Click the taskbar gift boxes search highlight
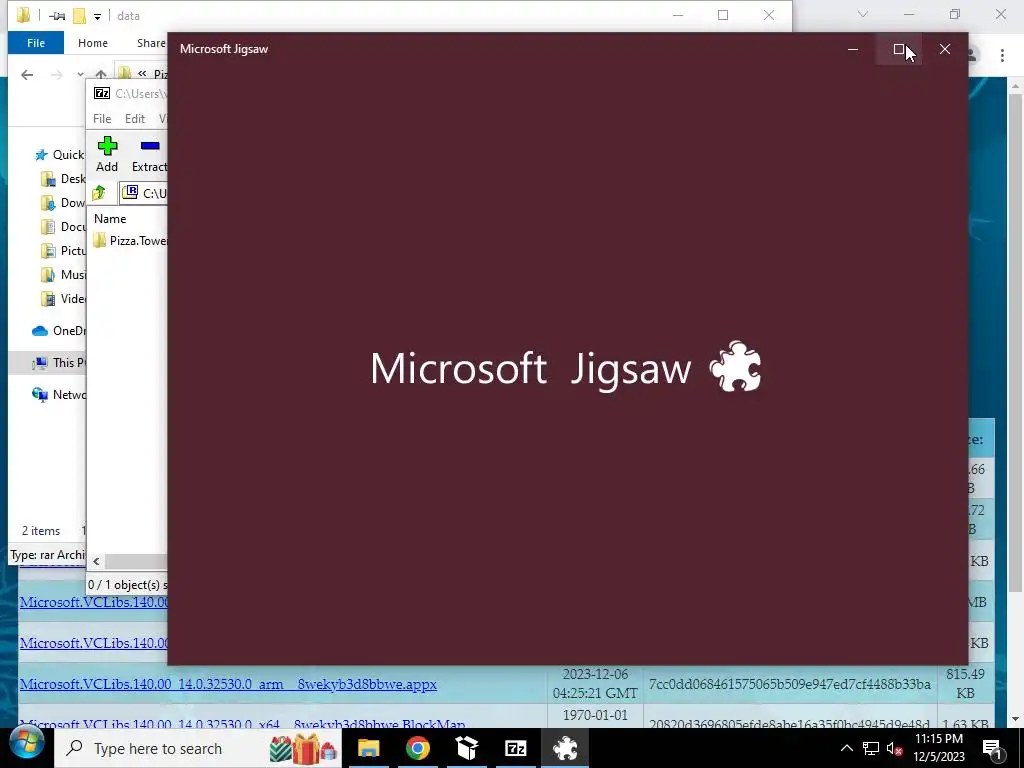 (x=303, y=748)
